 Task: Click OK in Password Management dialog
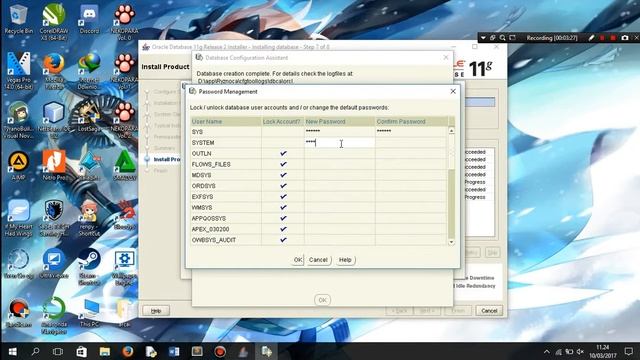pos(298,260)
